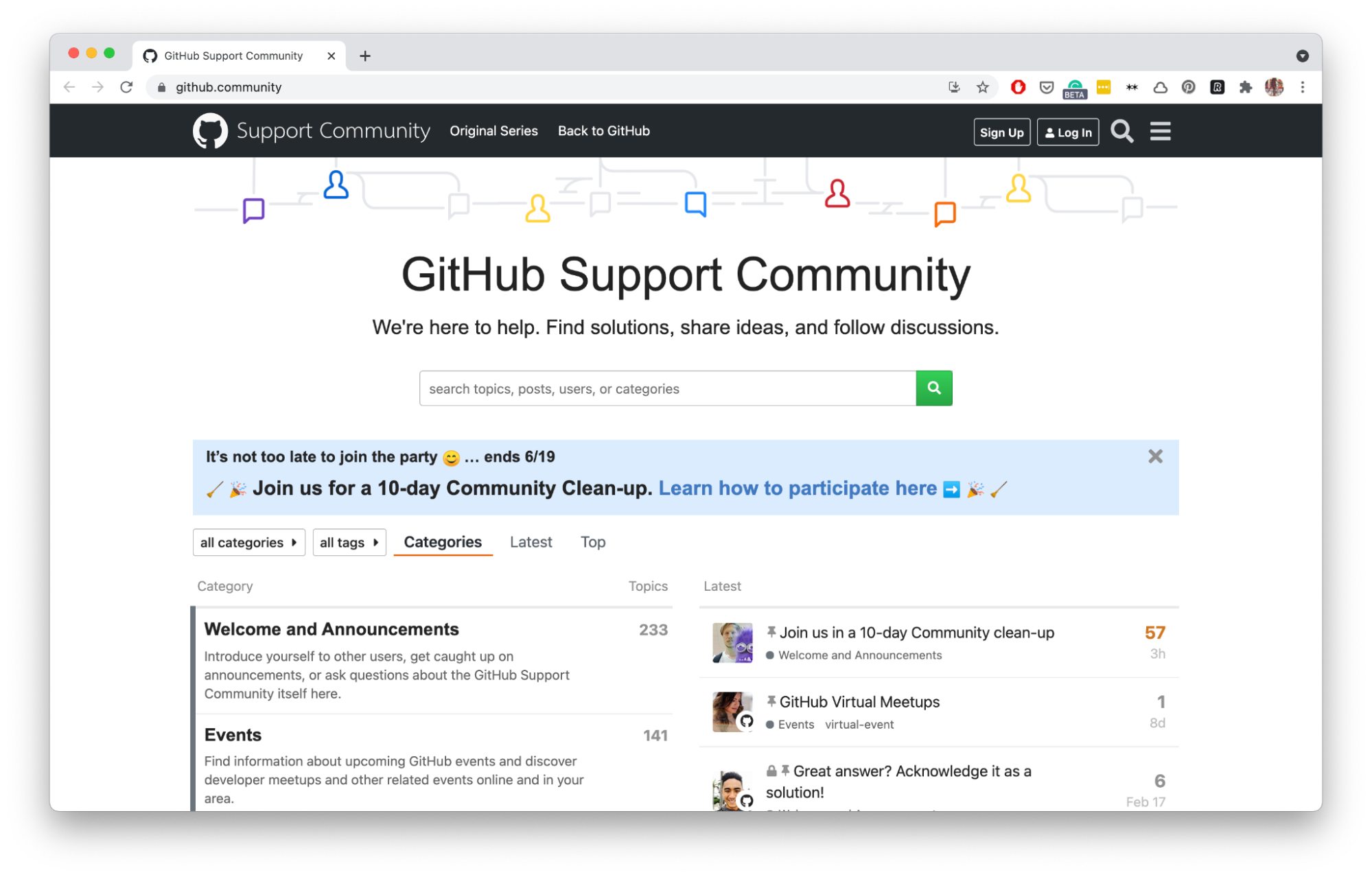Click the 'Sign Up' button
The image size is (1372, 877).
tap(1000, 130)
